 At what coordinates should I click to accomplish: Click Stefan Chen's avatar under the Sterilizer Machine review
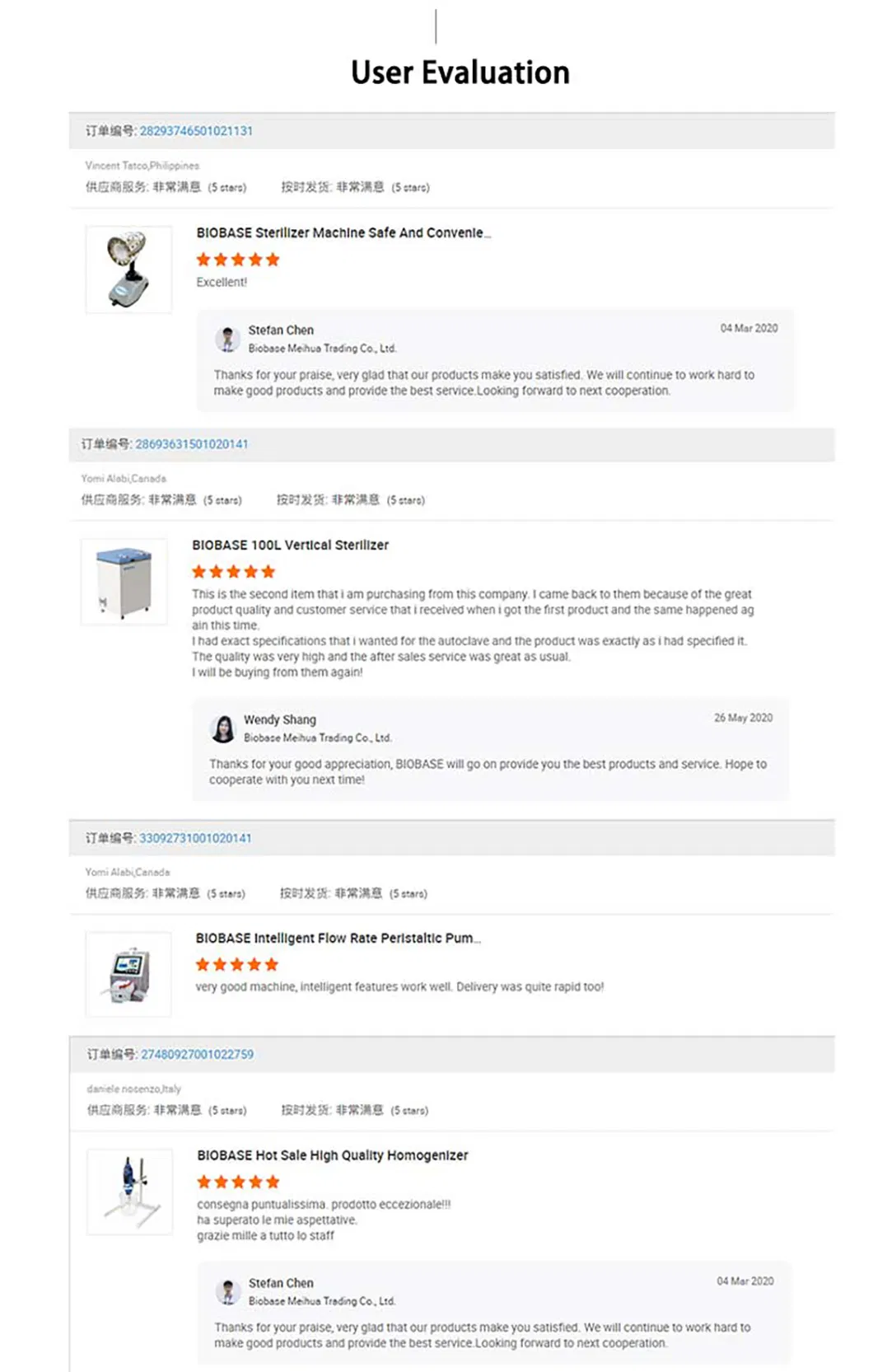pos(227,339)
